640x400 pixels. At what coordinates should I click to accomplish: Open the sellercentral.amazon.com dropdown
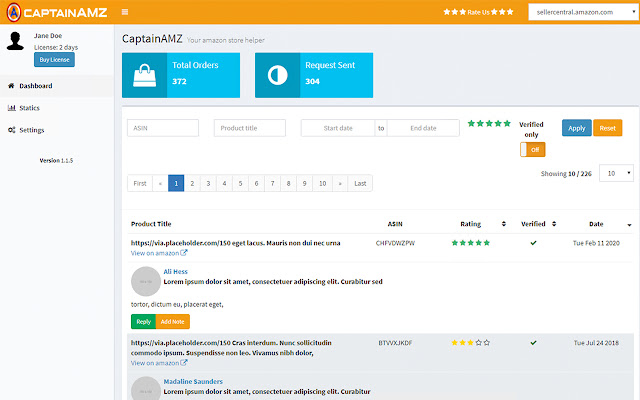coord(580,12)
